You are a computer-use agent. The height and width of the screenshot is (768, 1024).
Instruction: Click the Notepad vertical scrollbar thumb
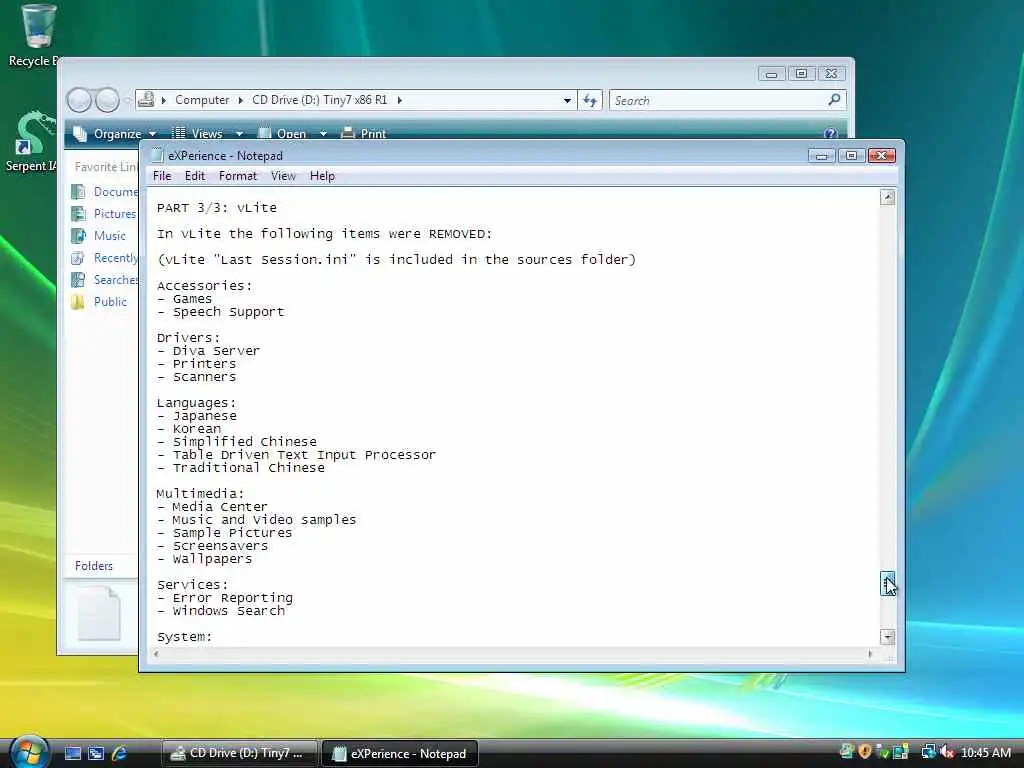(888, 583)
